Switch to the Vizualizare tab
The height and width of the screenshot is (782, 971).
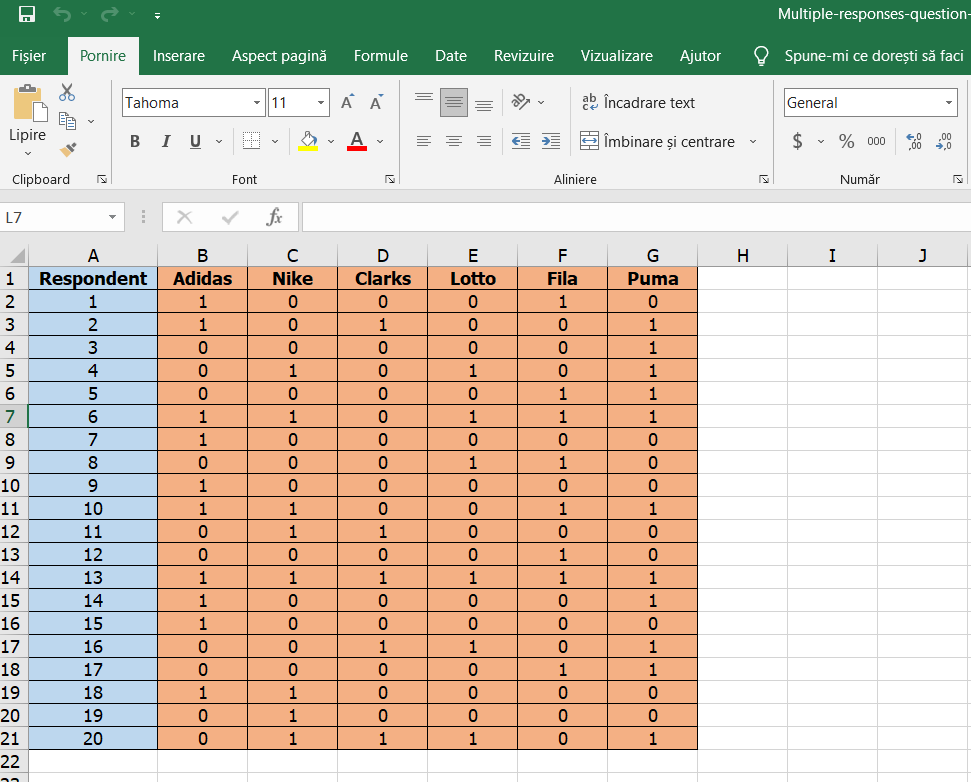pyautogui.click(x=617, y=56)
